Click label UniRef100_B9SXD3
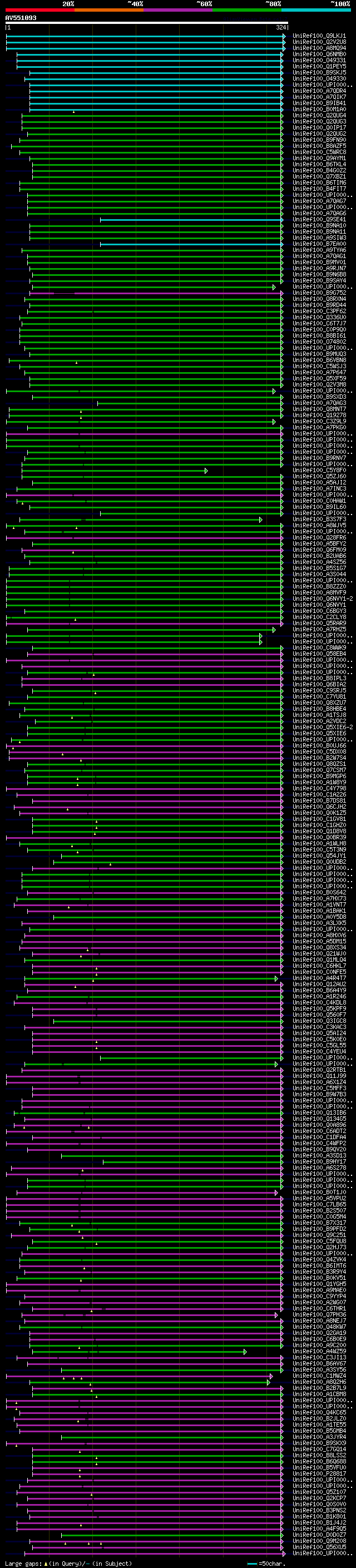The height and width of the screenshot is (1568, 356). coord(319,397)
